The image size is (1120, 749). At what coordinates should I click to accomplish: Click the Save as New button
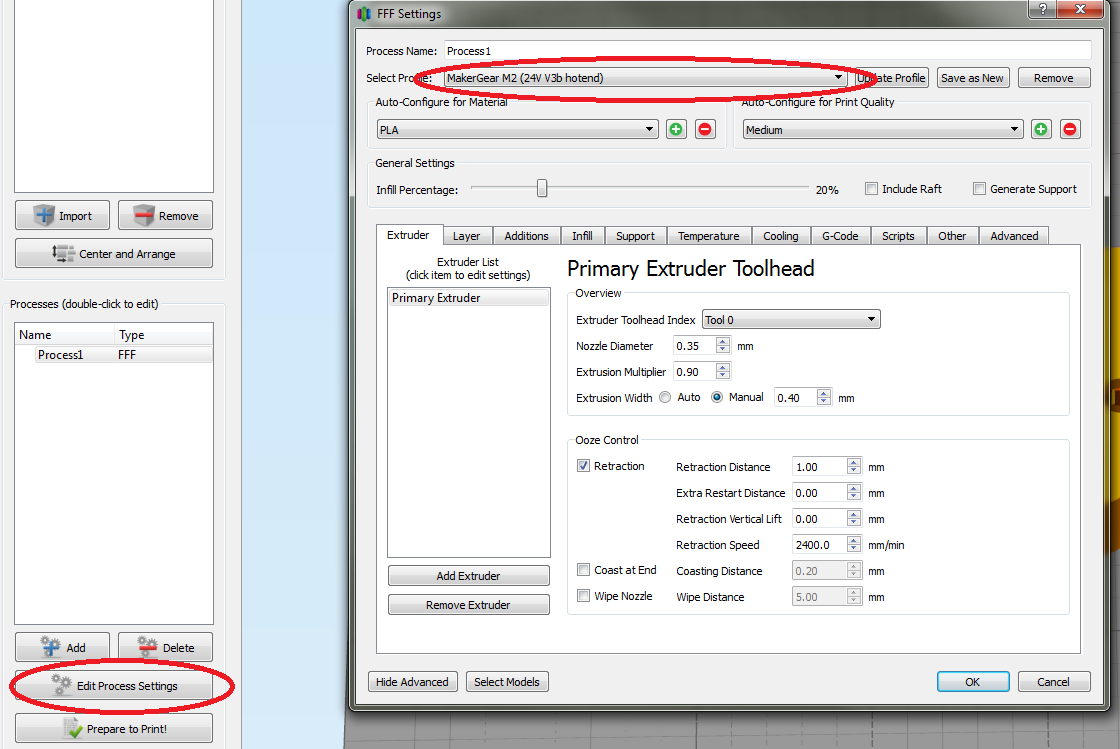pos(972,78)
